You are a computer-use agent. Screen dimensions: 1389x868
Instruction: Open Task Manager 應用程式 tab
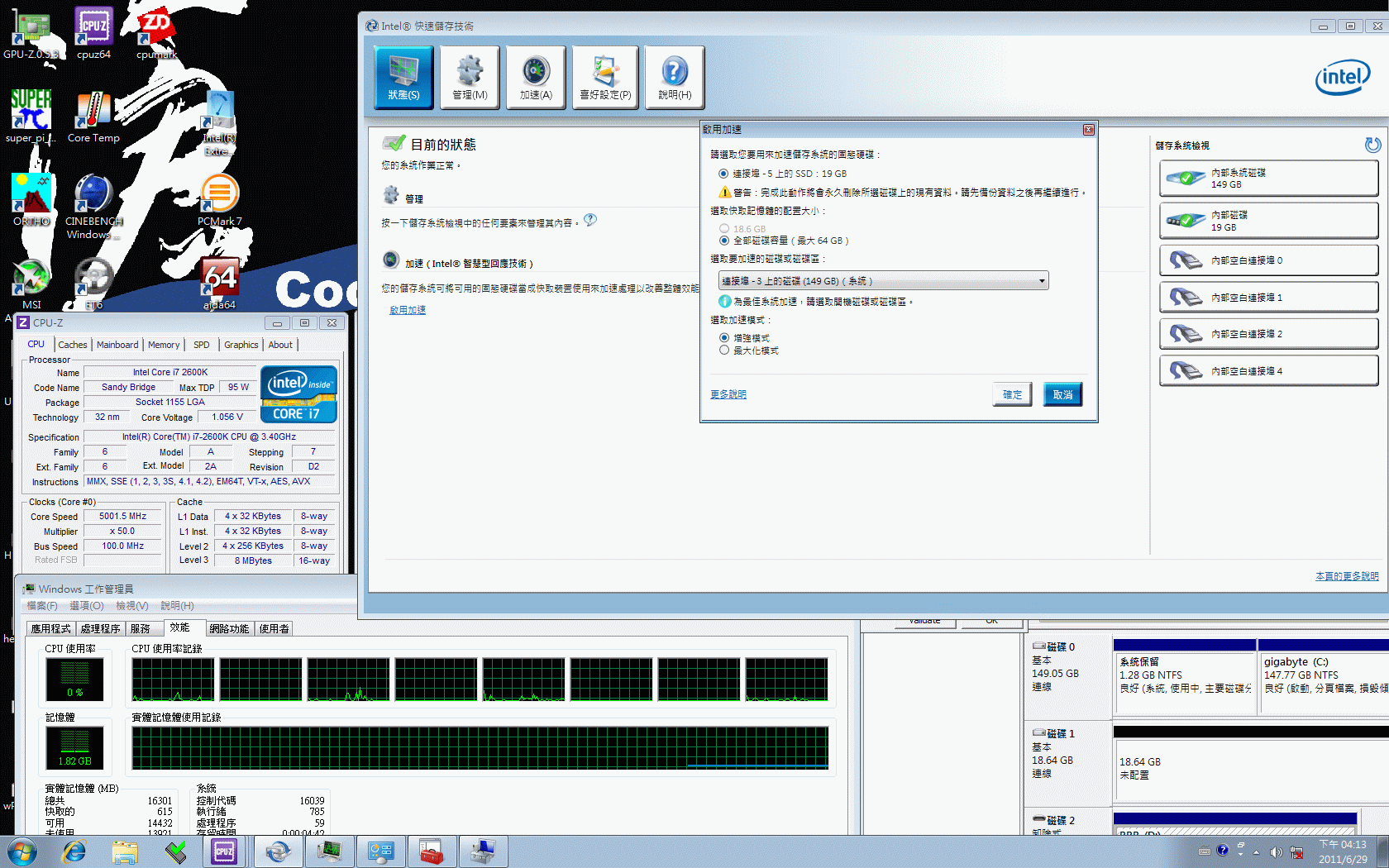50,629
